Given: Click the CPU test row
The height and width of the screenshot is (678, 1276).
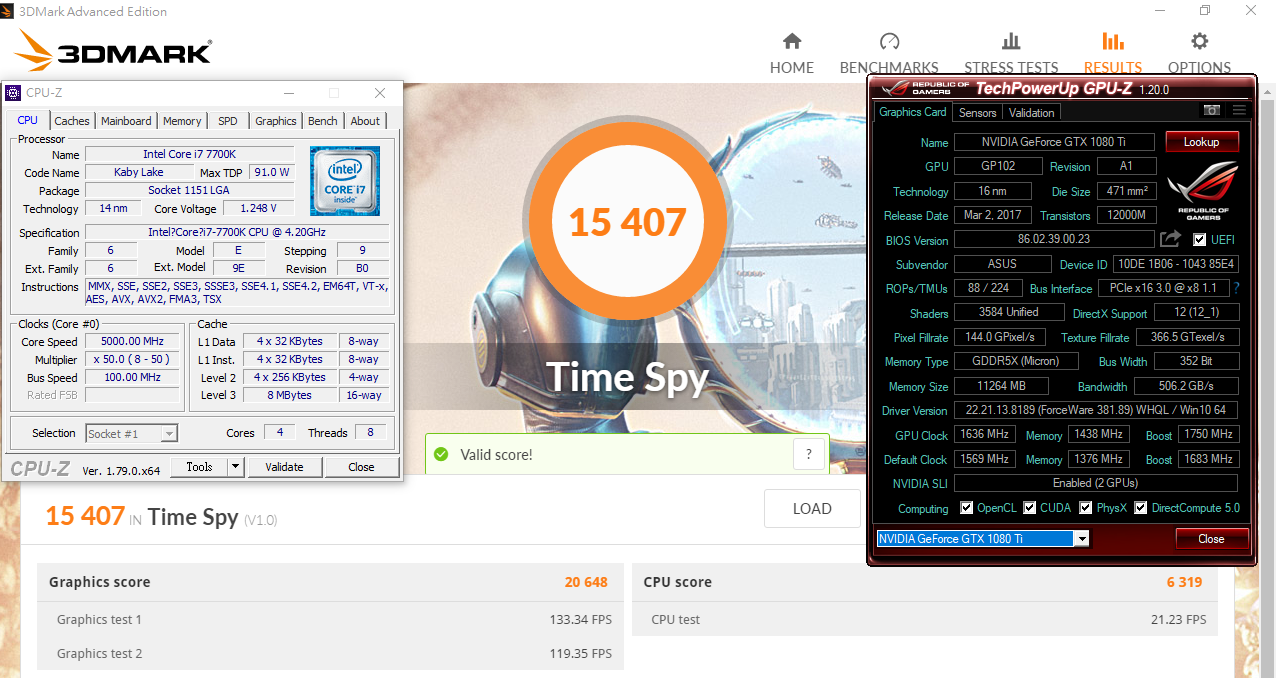Looking at the screenshot, I should coord(925,619).
